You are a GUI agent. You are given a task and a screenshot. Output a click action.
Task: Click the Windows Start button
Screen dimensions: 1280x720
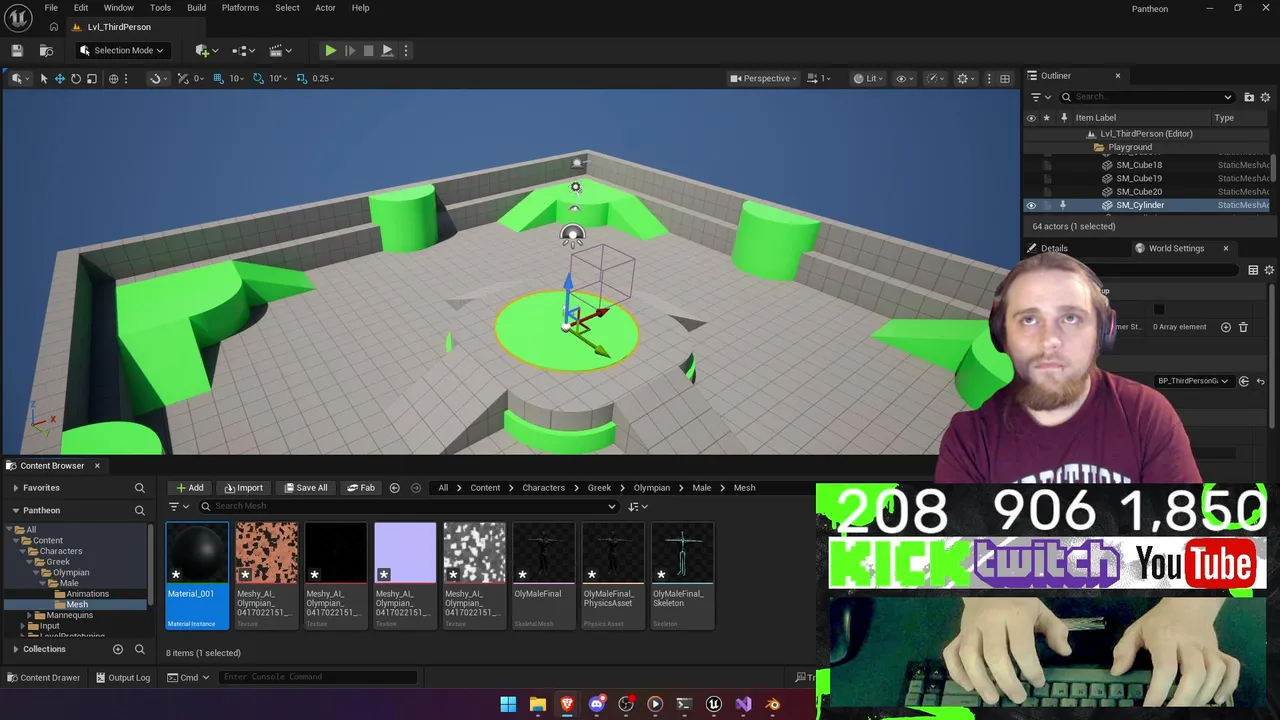508,704
